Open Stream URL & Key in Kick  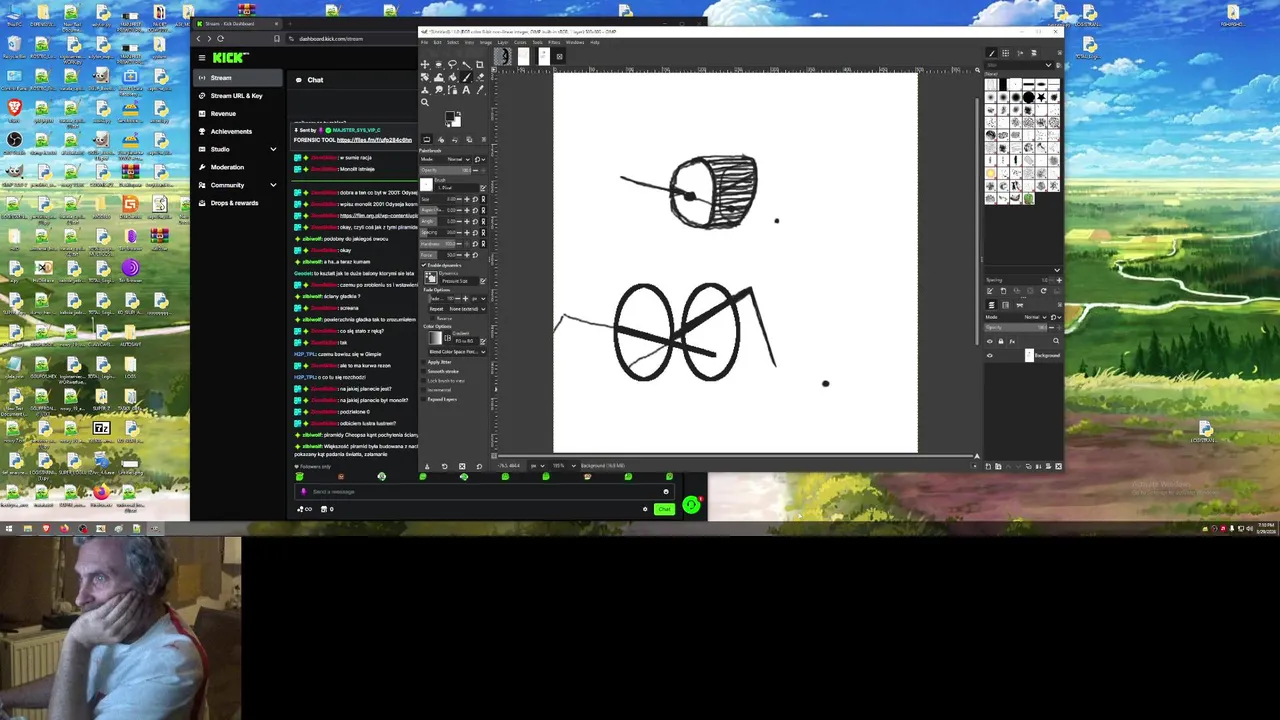pos(237,96)
